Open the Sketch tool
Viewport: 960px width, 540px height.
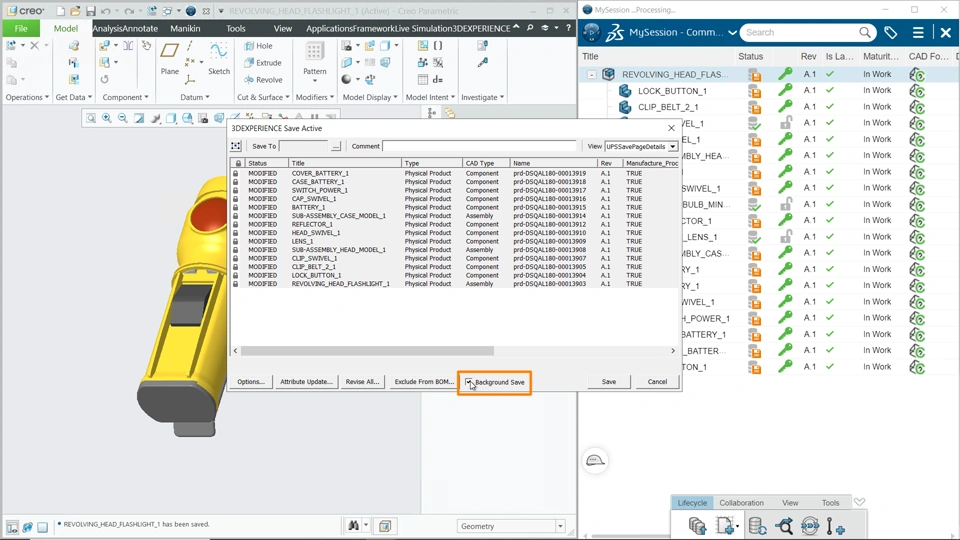click(219, 58)
